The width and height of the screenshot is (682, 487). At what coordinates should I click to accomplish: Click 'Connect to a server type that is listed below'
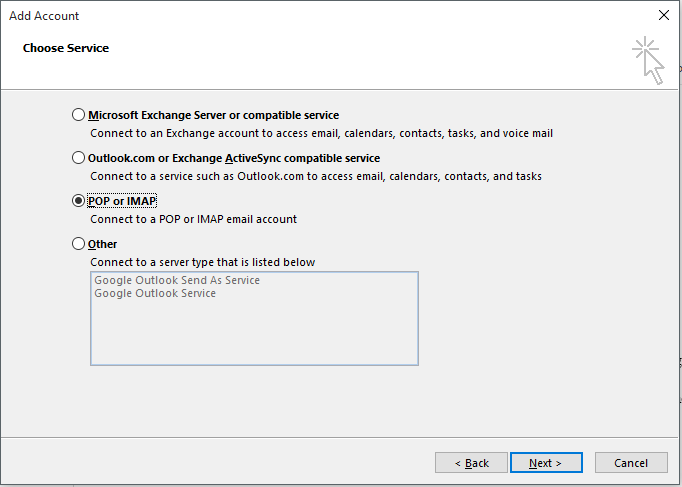click(203, 262)
